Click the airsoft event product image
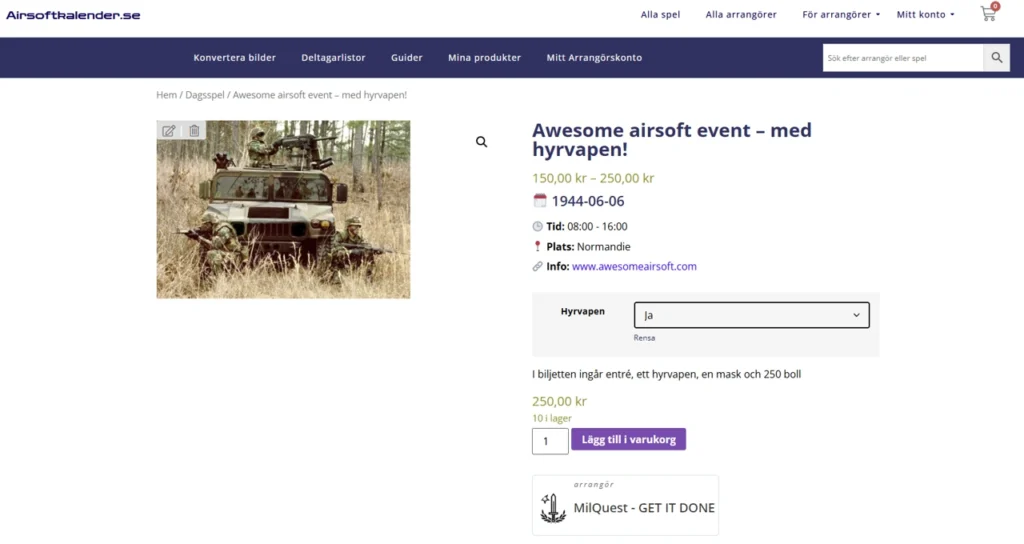 (x=283, y=209)
